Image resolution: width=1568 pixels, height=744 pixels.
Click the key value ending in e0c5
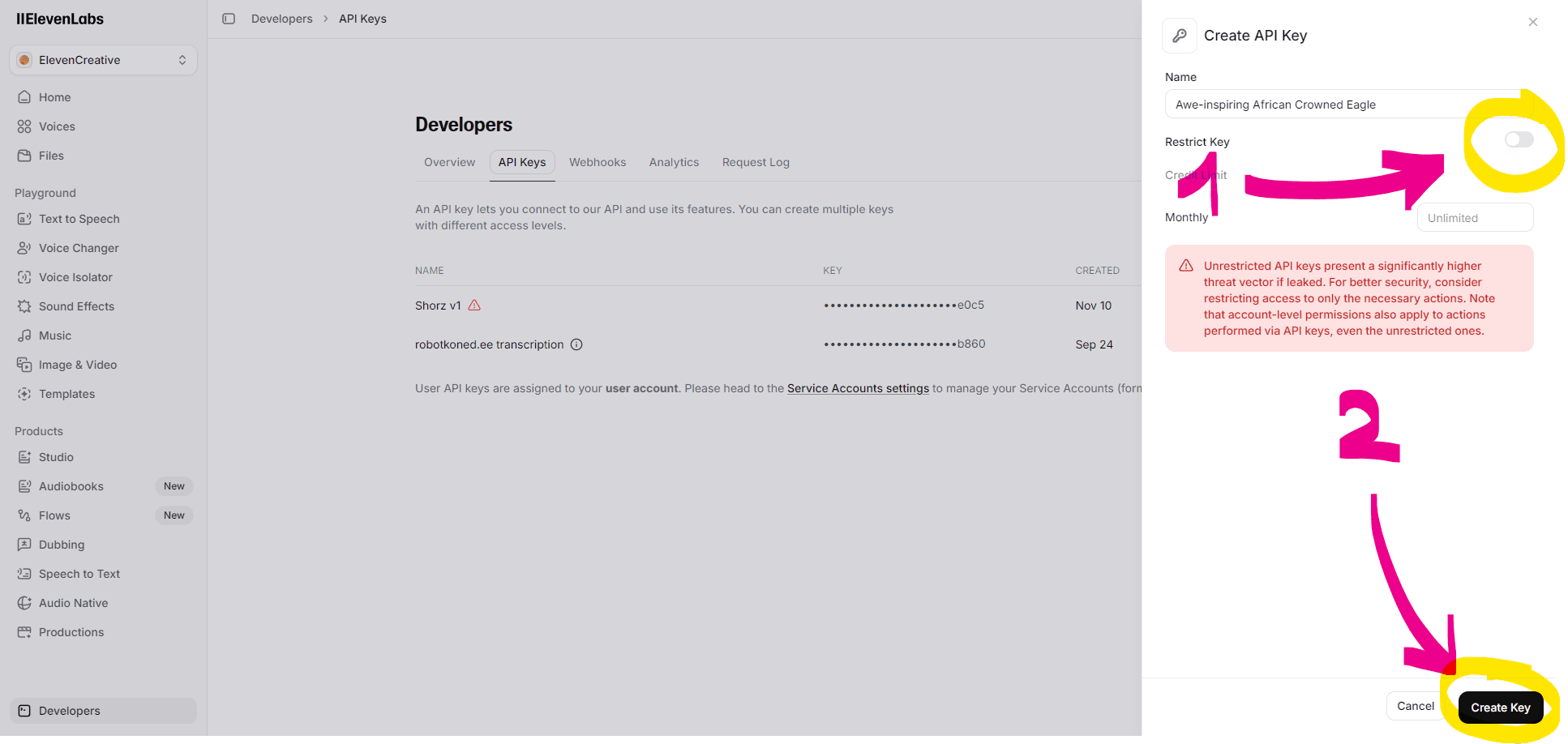click(x=904, y=306)
